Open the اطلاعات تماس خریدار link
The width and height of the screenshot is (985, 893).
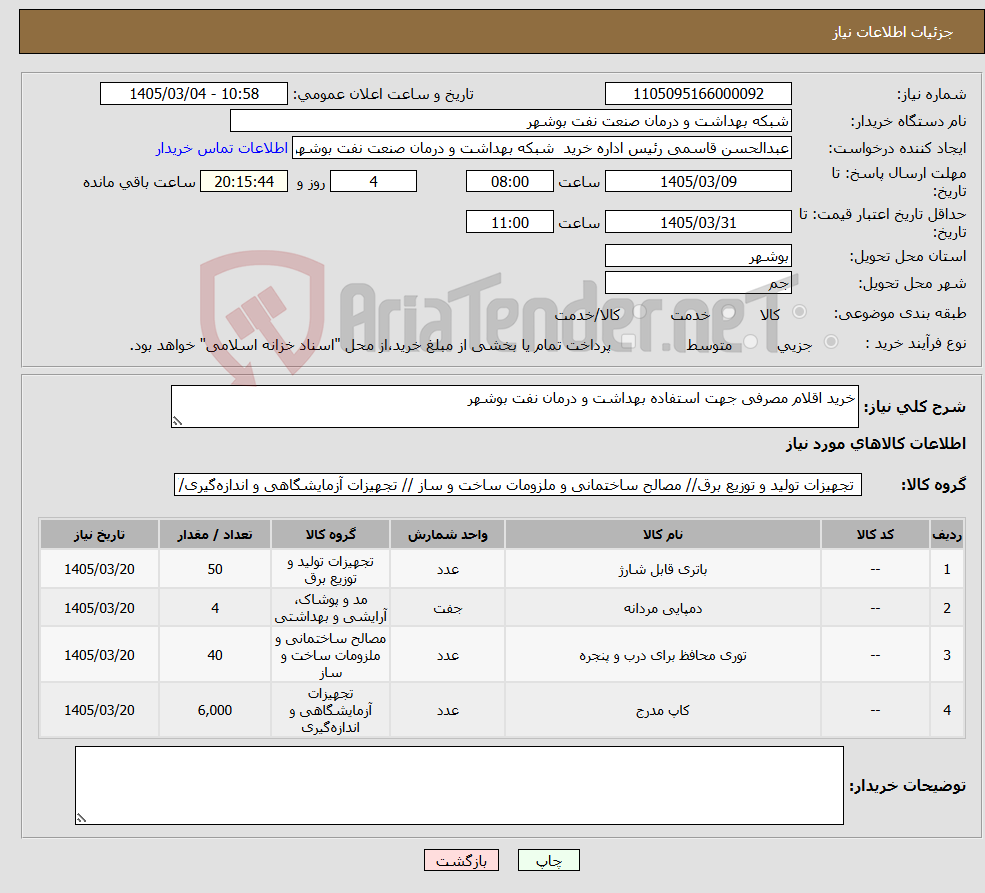pos(222,148)
